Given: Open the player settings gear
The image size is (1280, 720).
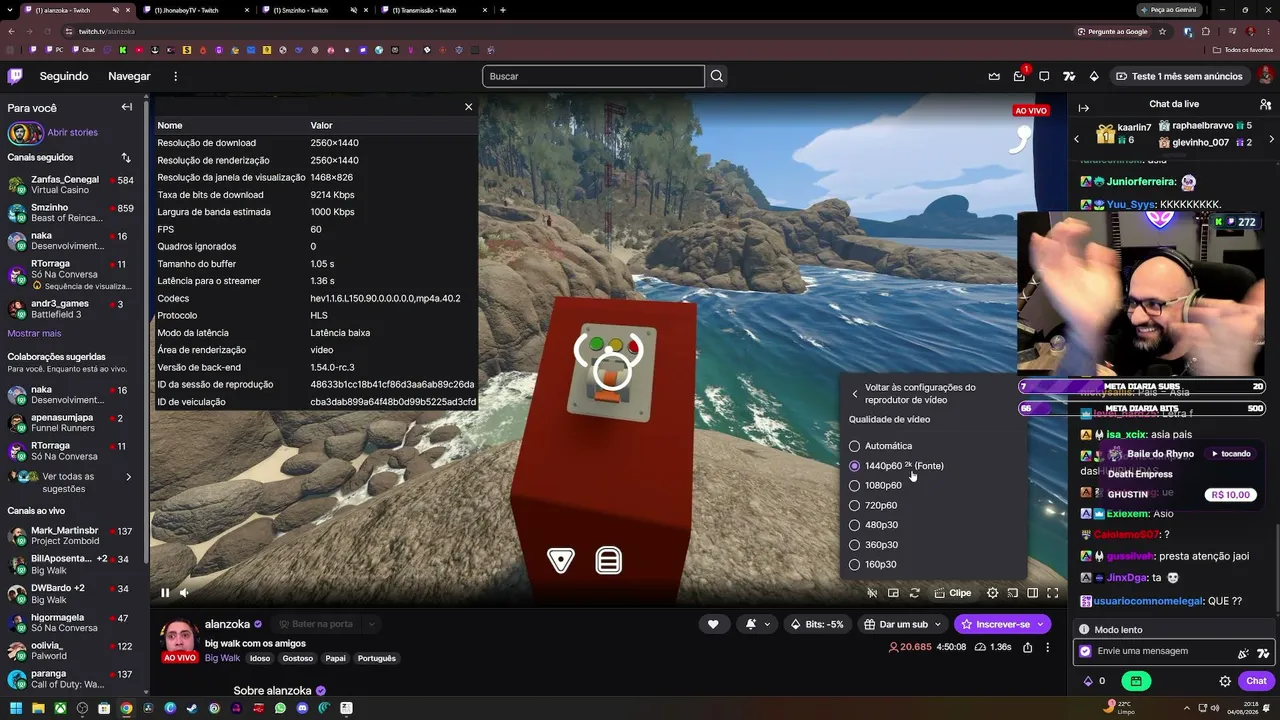Looking at the screenshot, I should point(993,593).
